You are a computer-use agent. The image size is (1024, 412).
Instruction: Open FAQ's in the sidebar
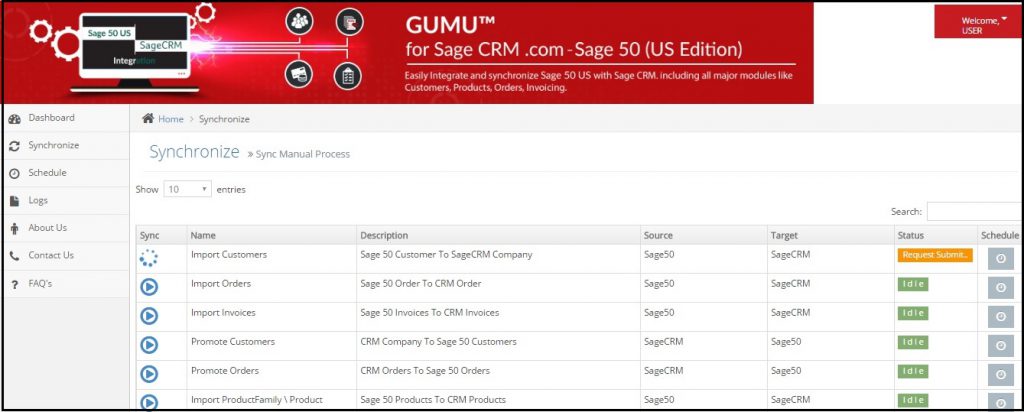click(x=40, y=283)
